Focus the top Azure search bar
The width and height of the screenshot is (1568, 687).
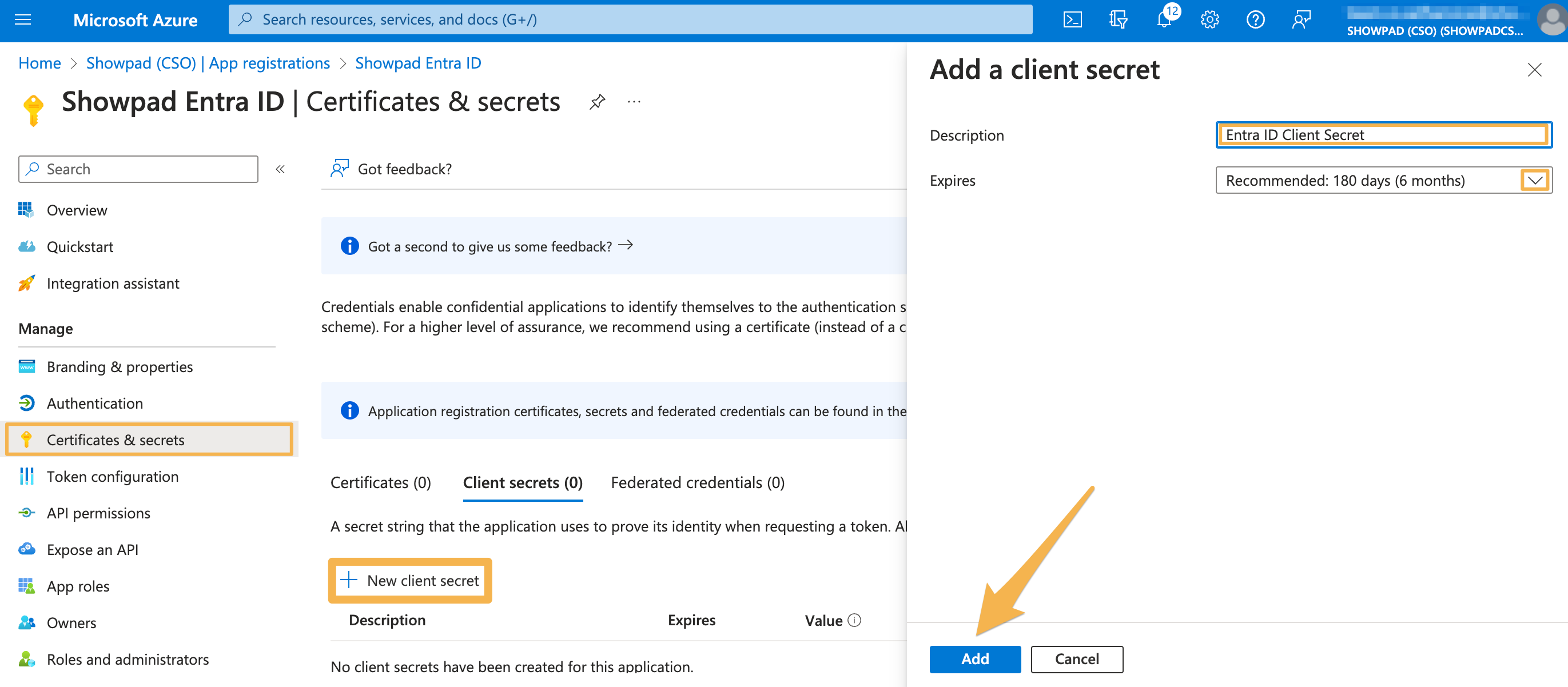click(x=630, y=19)
